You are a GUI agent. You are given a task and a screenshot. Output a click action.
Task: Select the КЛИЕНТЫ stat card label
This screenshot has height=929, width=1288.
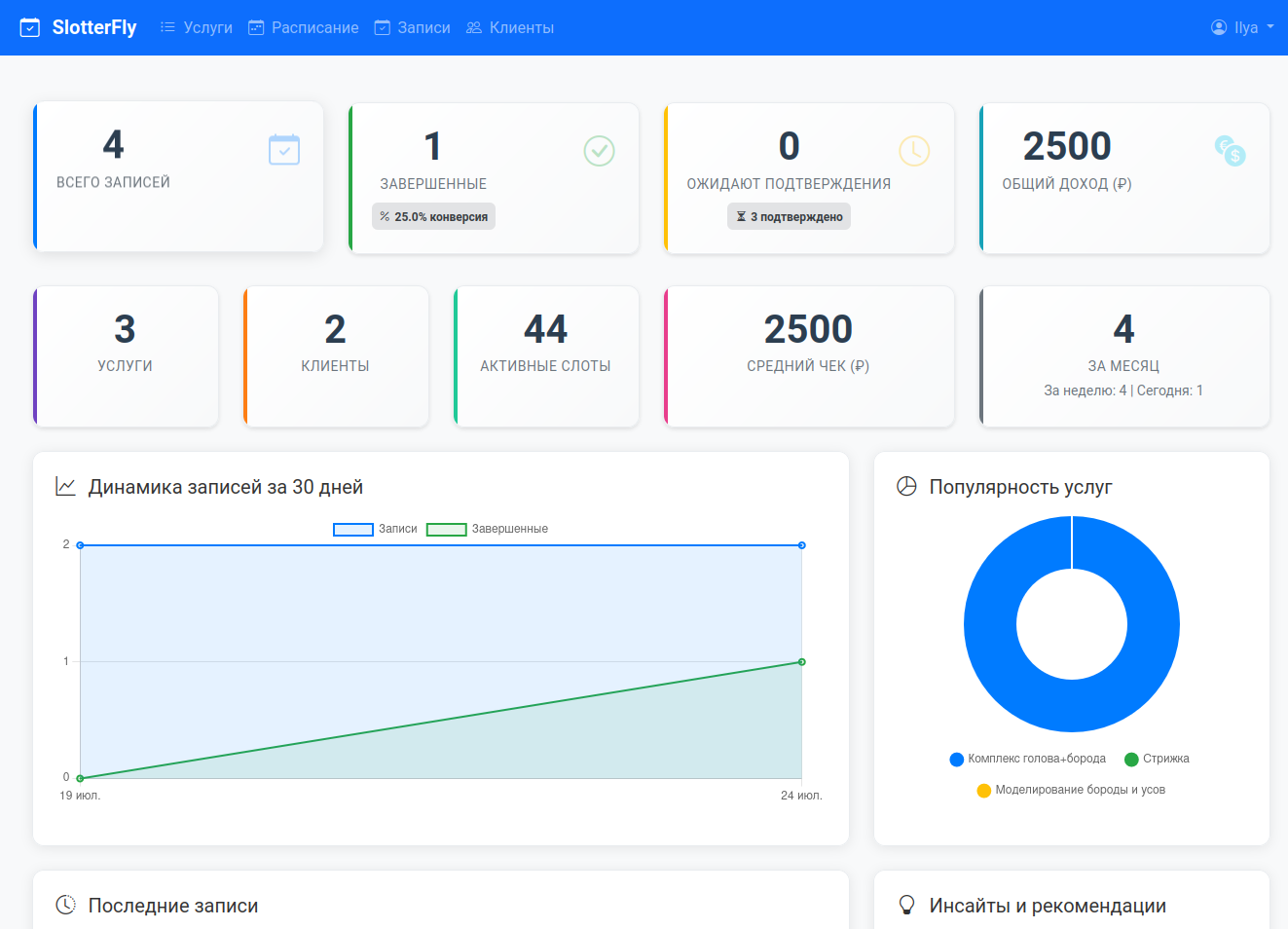coord(335,365)
